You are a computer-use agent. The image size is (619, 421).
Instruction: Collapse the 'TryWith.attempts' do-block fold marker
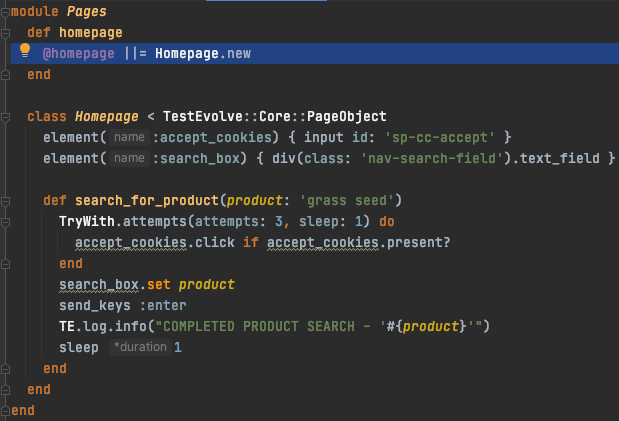(5, 222)
